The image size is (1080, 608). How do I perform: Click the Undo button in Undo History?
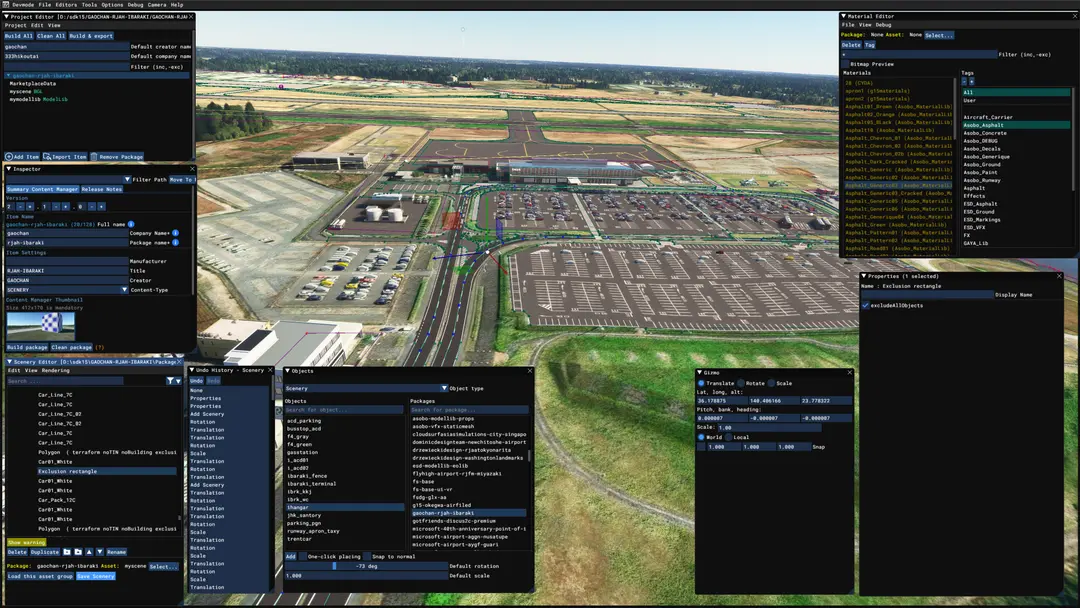196,380
